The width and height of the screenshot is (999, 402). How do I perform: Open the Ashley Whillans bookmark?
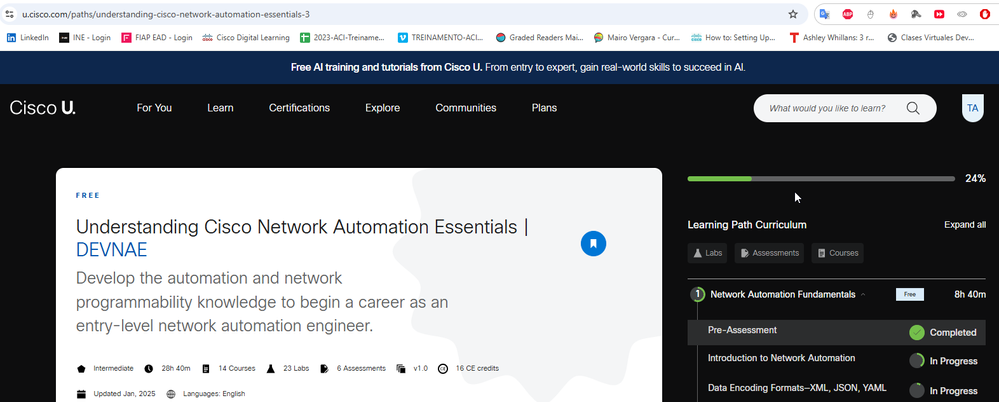(832, 38)
